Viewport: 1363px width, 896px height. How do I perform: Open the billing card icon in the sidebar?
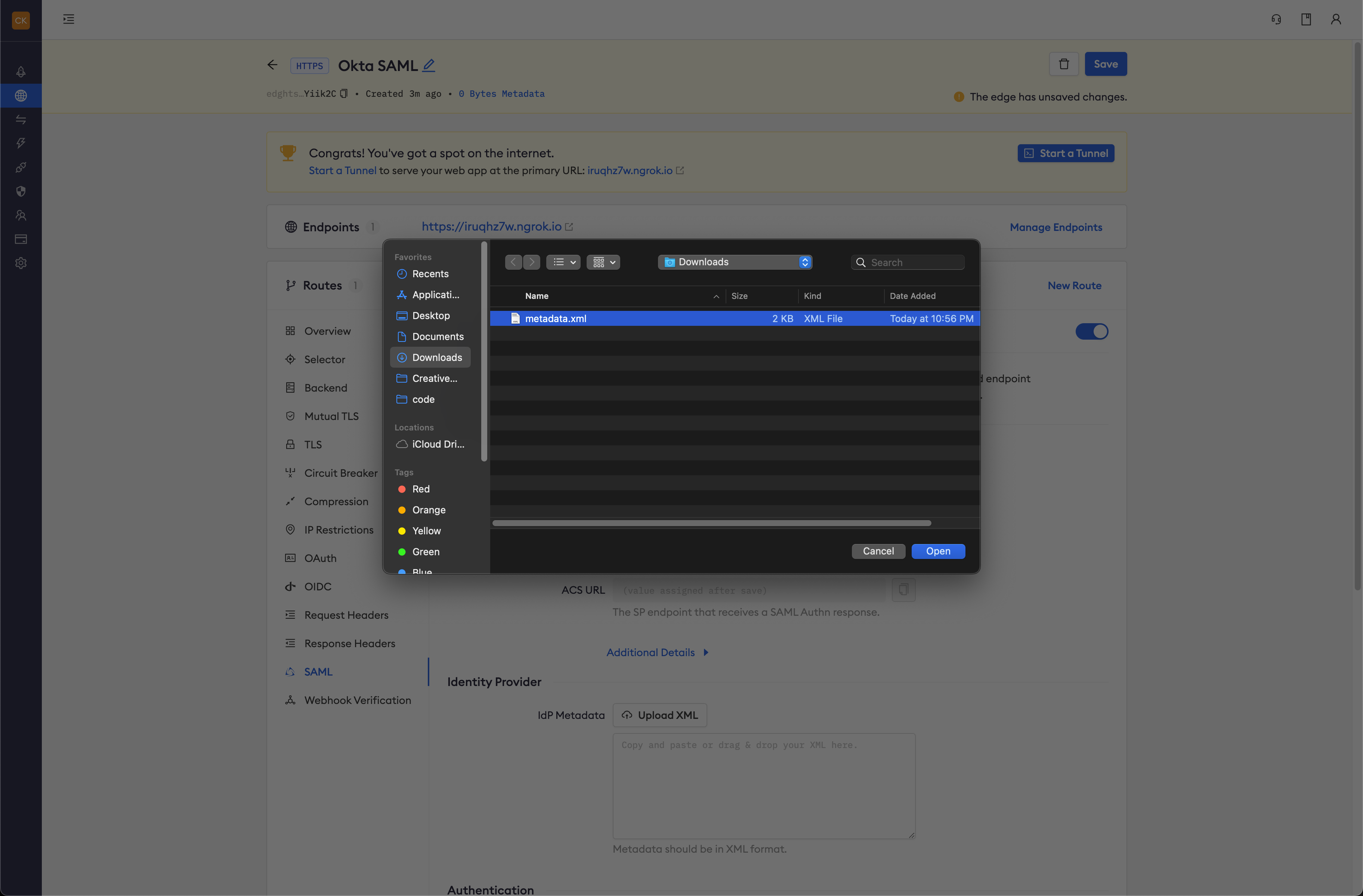[x=21, y=239]
